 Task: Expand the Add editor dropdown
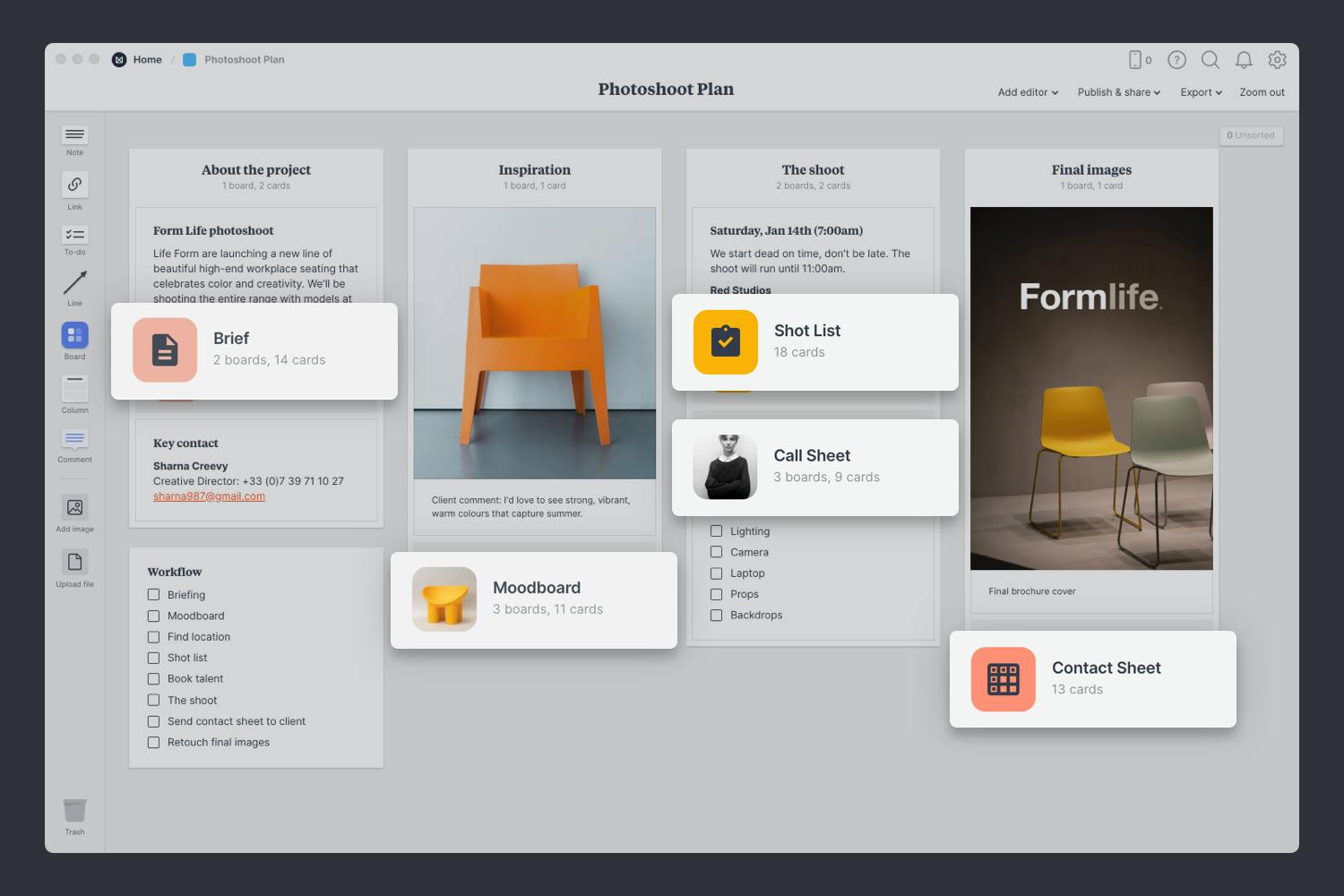[1028, 92]
